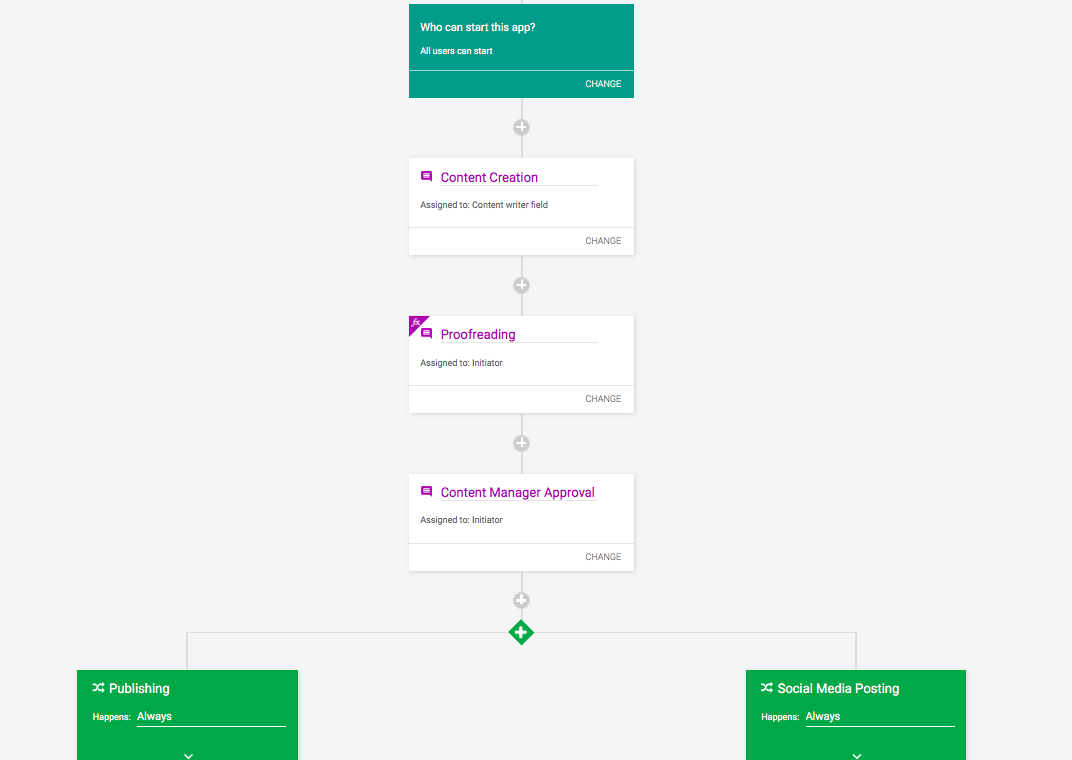Click 'Assigned to: Content writer field' text

484,205
